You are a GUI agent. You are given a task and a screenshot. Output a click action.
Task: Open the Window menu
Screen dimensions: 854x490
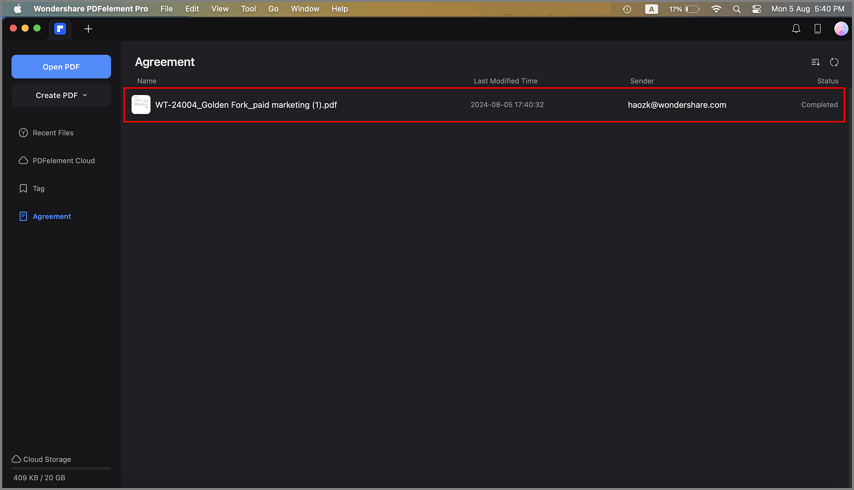tap(305, 9)
